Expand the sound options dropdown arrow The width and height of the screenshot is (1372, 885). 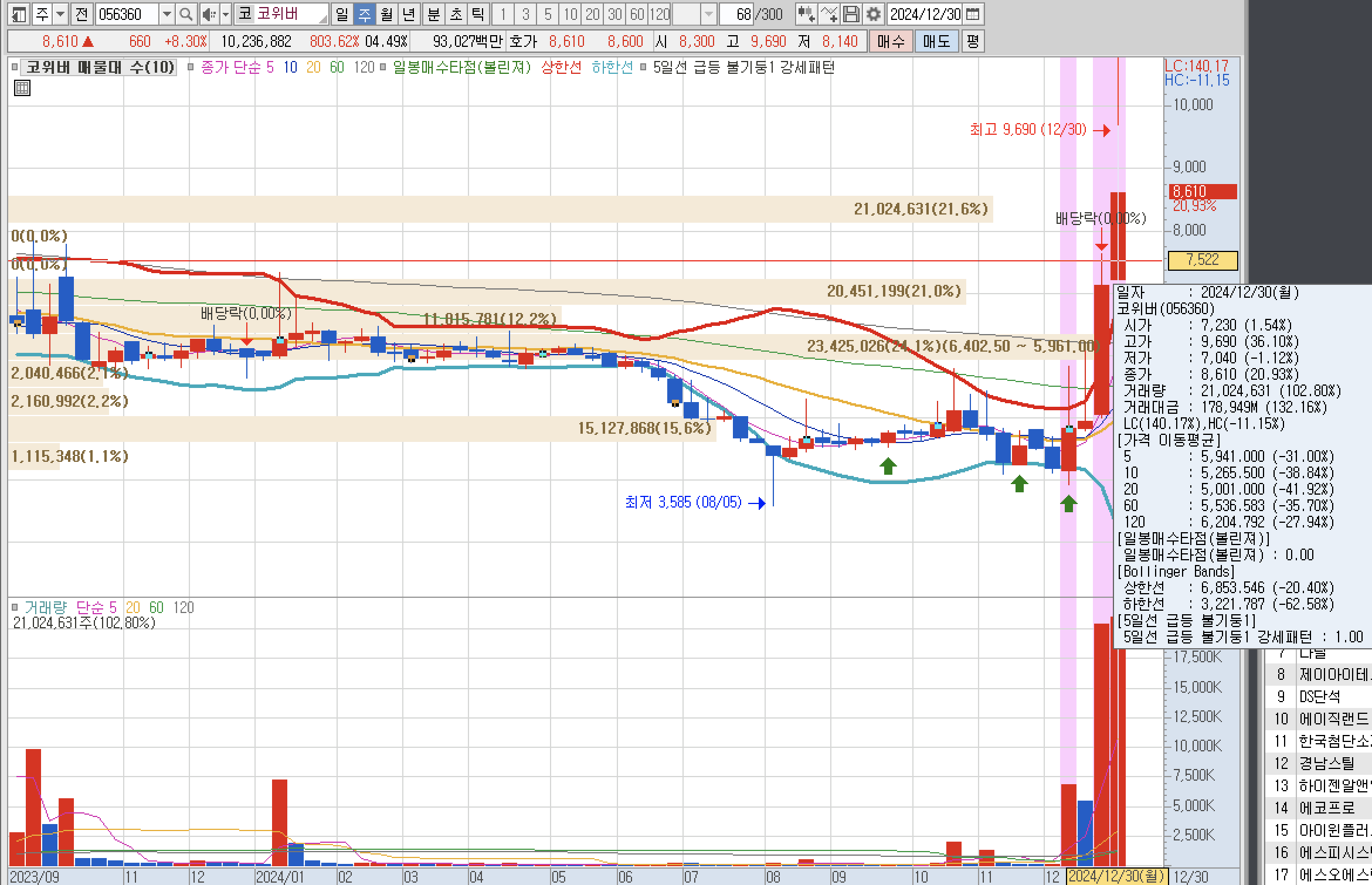(x=225, y=14)
